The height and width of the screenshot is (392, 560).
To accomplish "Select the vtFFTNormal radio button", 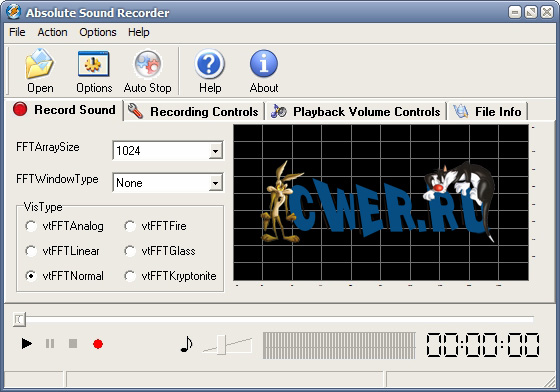I will point(31,276).
